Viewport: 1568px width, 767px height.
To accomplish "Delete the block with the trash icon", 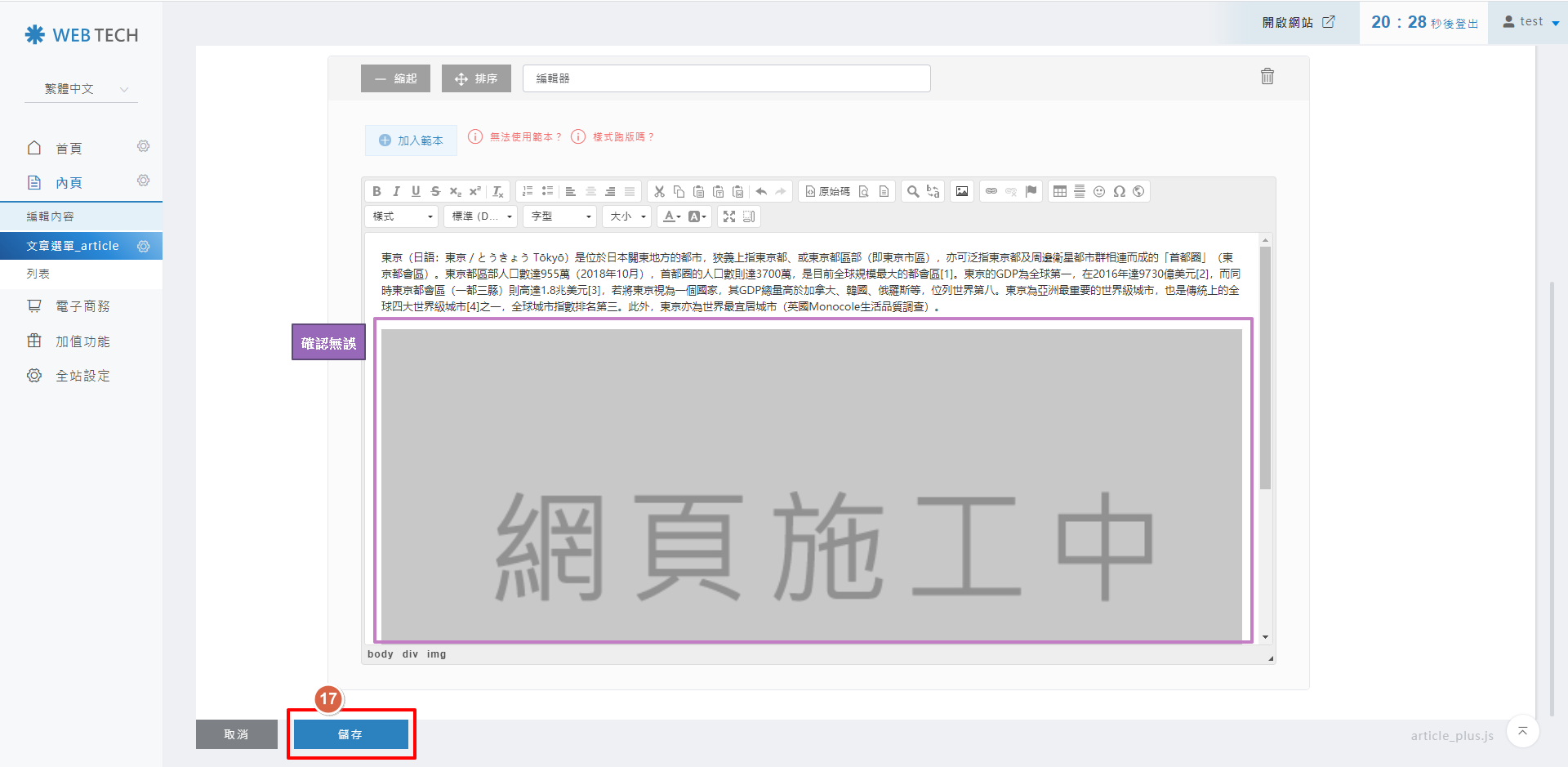I will point(1267,76).
